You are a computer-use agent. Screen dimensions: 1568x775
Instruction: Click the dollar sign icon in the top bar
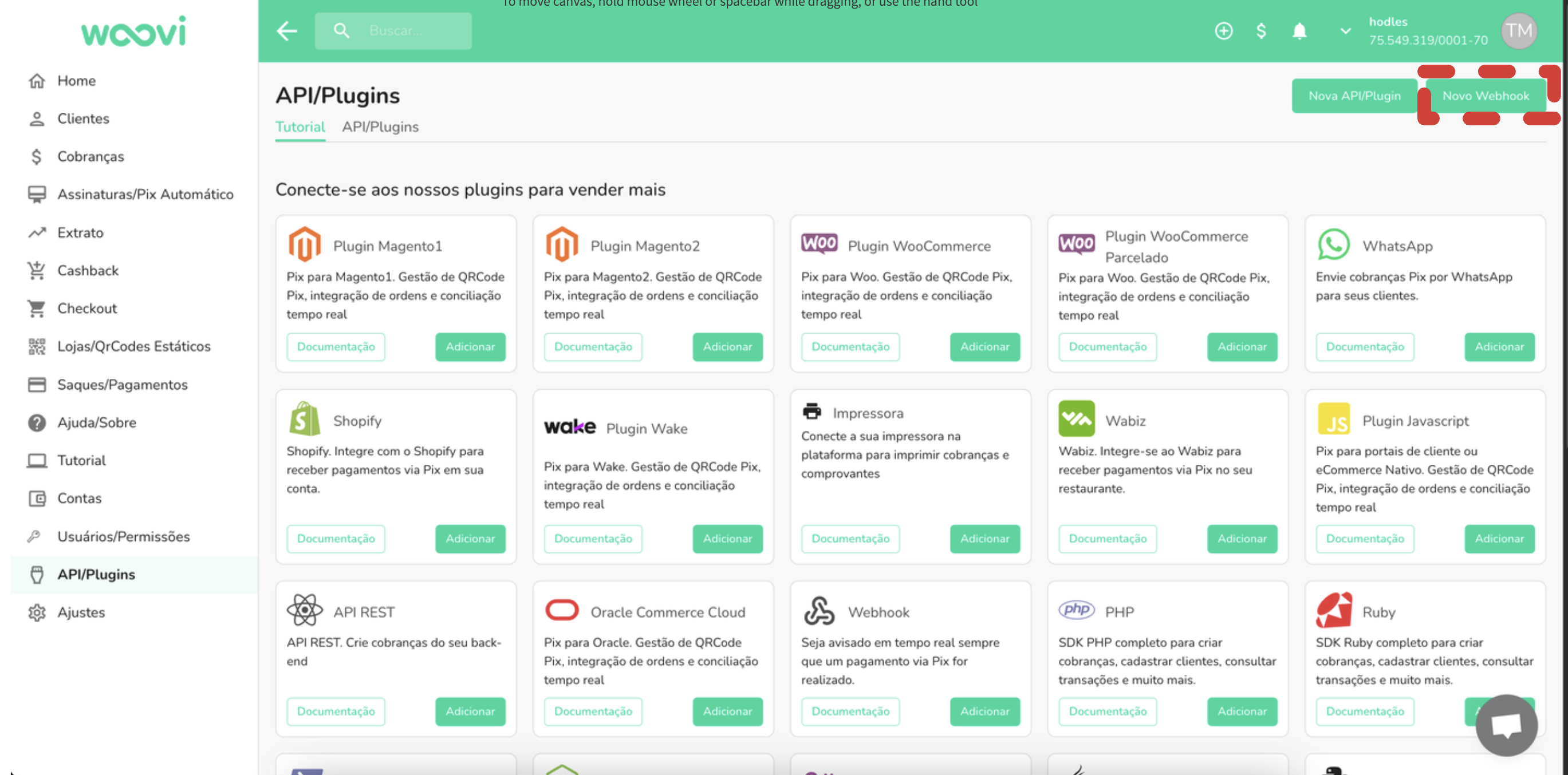1260,31
